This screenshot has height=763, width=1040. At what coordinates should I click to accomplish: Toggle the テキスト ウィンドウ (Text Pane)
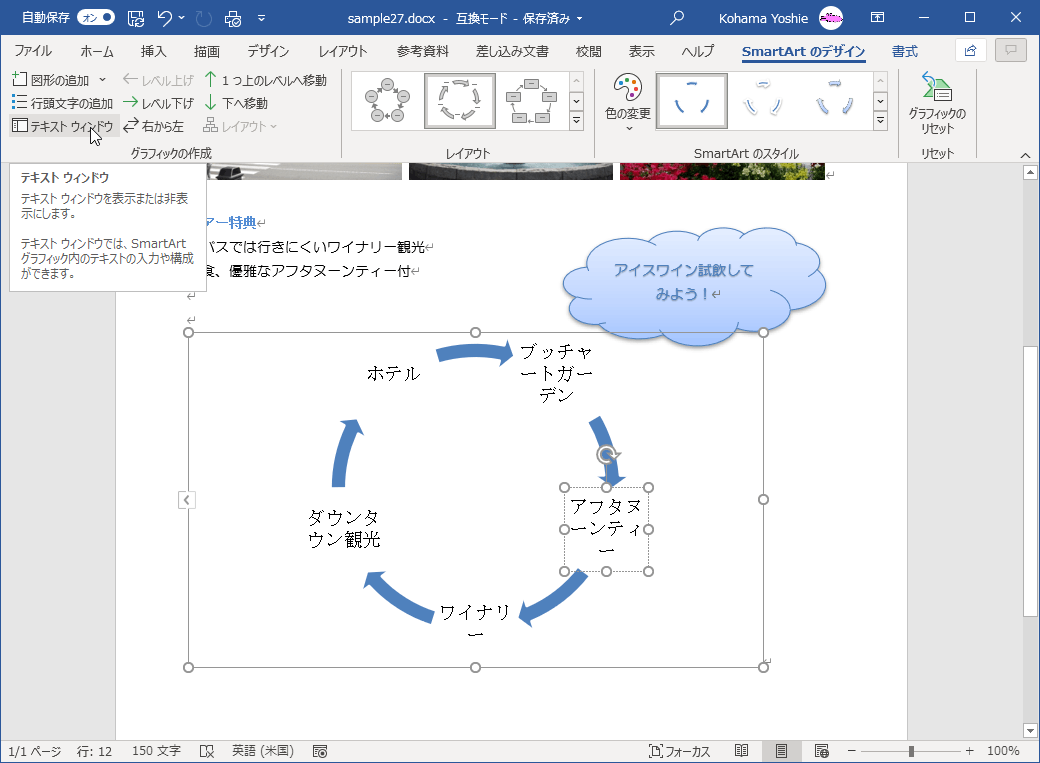(62, 125)
